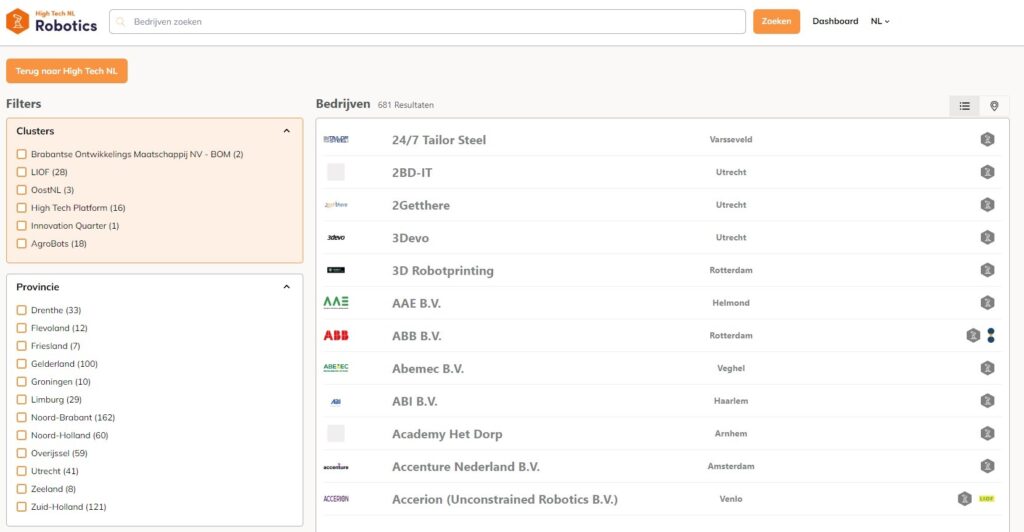Click the Helmond location text
This screenshot has height=532, width=1024.
coord(731,302)
